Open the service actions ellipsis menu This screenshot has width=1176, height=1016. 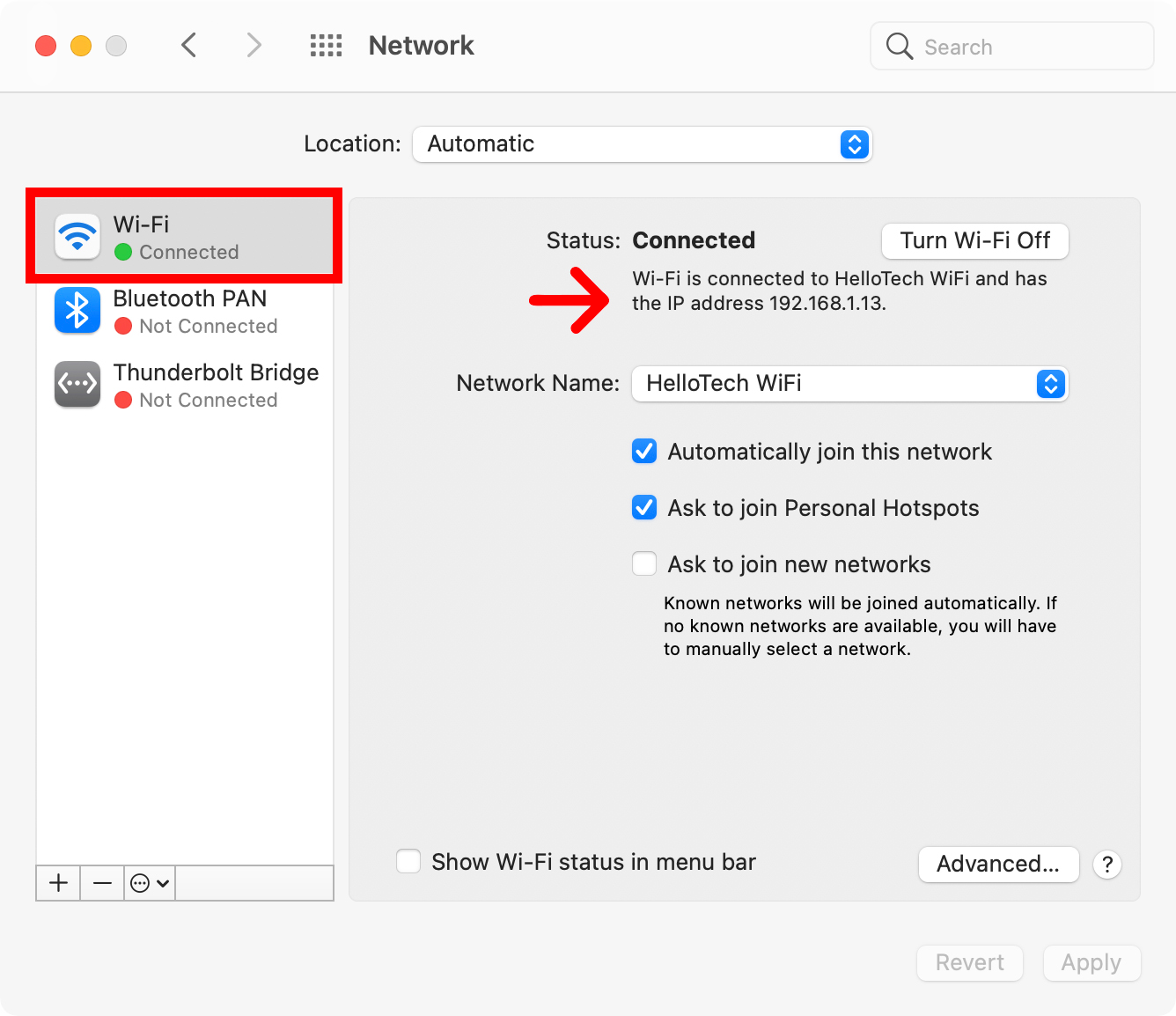pyautogui.click(x=149, y=883)
